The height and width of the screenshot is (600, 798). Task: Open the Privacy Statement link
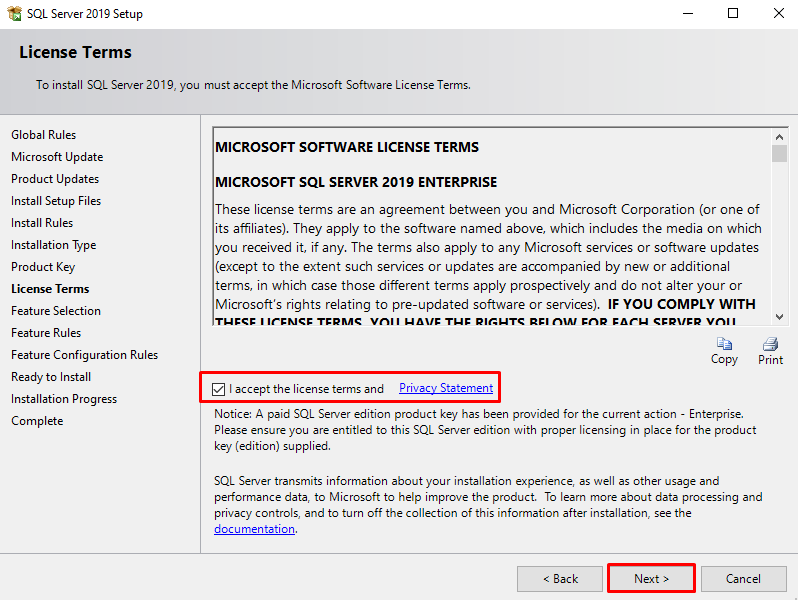(x=446, y=388)
